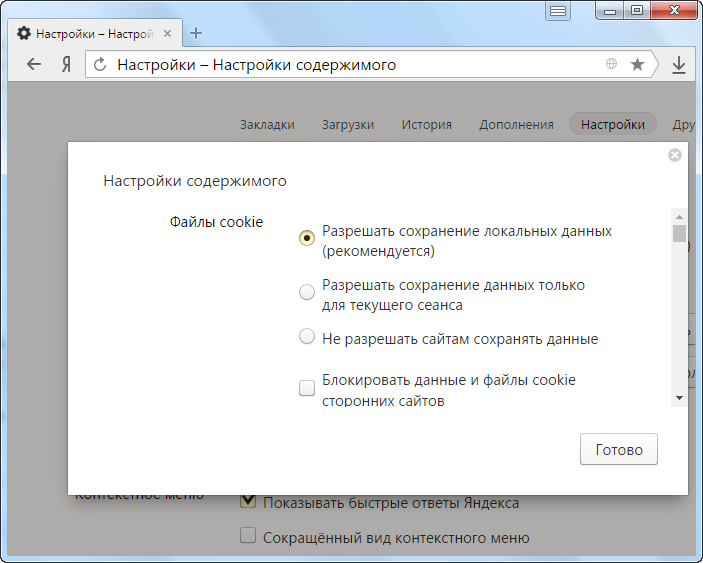Open the Yandex home button
This screenshot has width=703, height=563.
pos(66,65)
